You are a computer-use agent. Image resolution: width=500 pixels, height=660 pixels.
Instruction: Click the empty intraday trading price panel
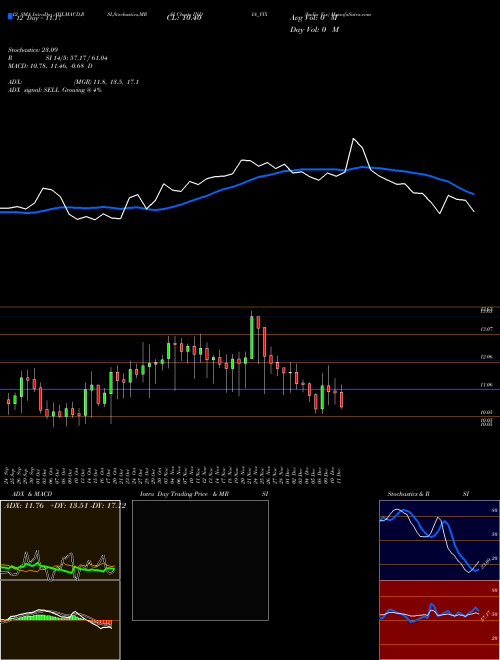tap(200, 560)
